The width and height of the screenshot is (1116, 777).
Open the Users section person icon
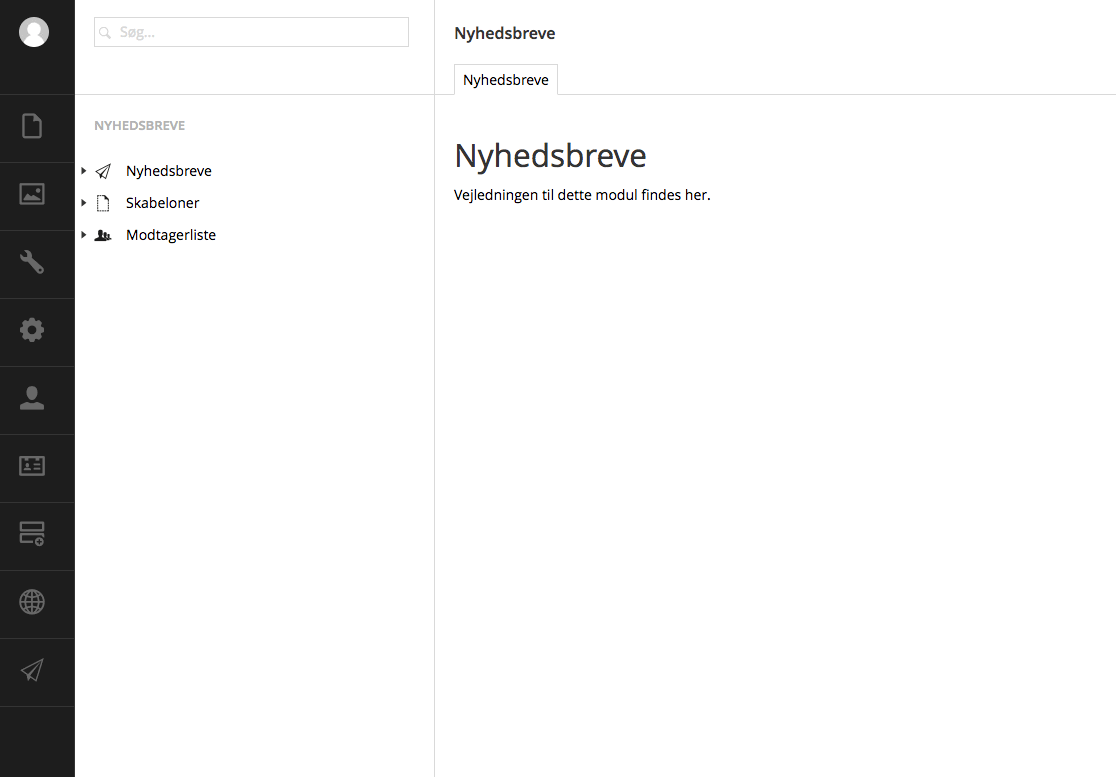[x=32, y=398]
